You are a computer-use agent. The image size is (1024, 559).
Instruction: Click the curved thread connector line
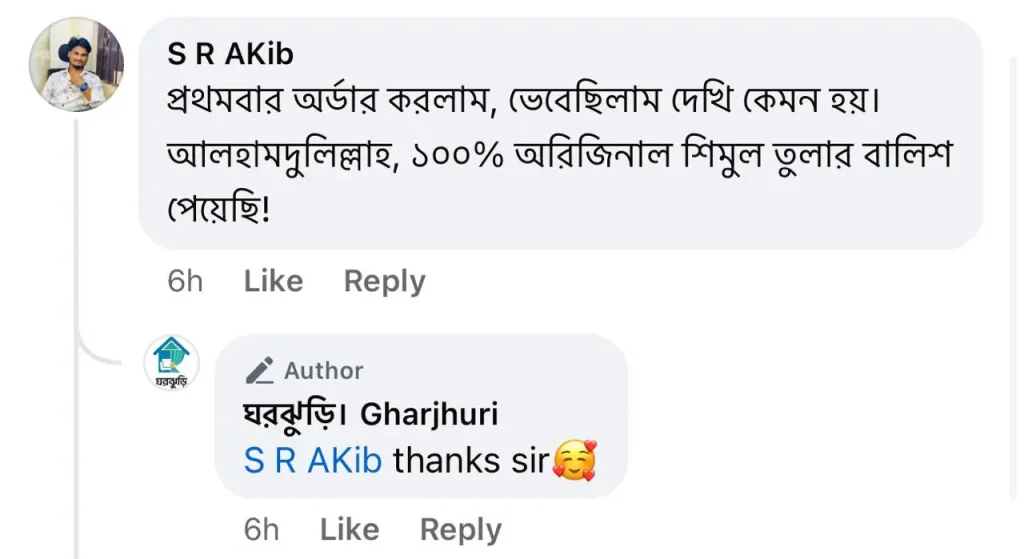[x=100, y=350]
